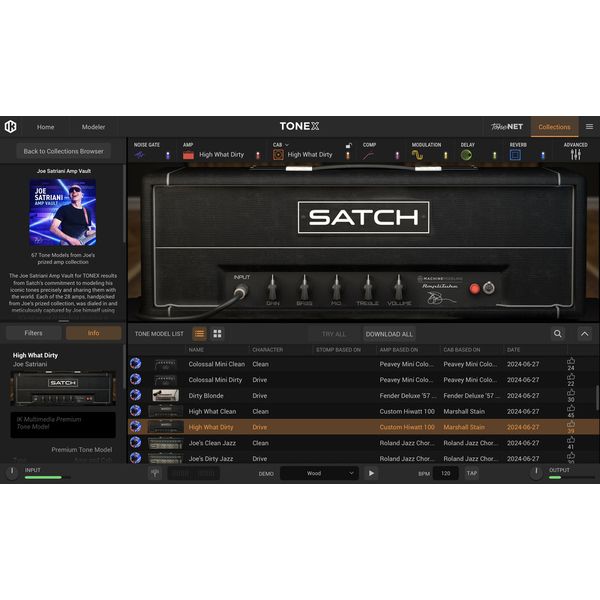Sort list by Name column header
Image resolution: width=600 pixels, height=600 pixels.
tap(196, 350)
